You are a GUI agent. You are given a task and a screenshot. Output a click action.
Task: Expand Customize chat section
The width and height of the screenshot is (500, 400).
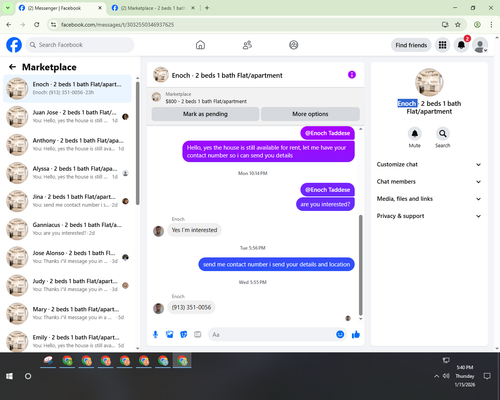[x=429, y=164]
